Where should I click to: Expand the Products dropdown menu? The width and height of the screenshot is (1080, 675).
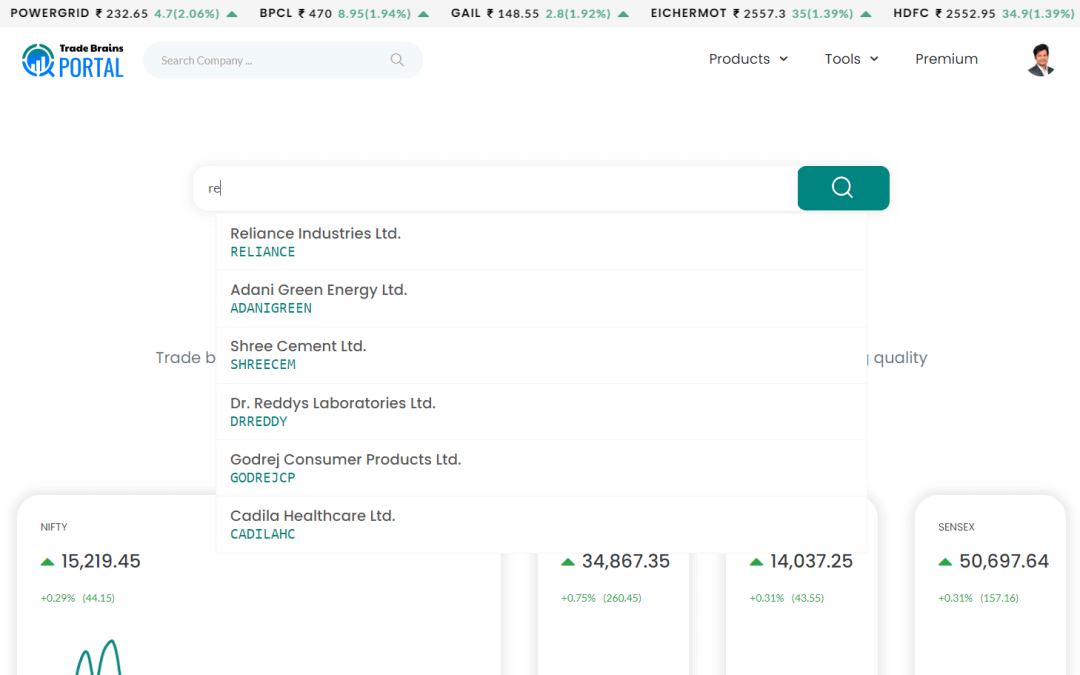[x=748, y=59]
